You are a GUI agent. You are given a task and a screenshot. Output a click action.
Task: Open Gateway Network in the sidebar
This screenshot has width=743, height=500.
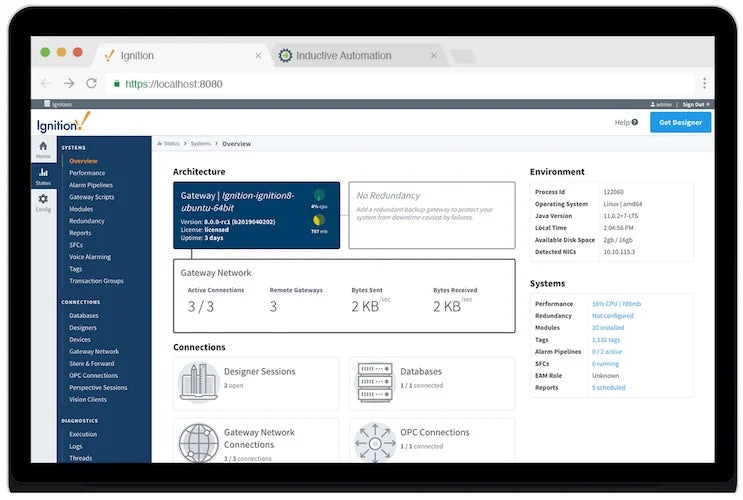(x=94, y=351)
